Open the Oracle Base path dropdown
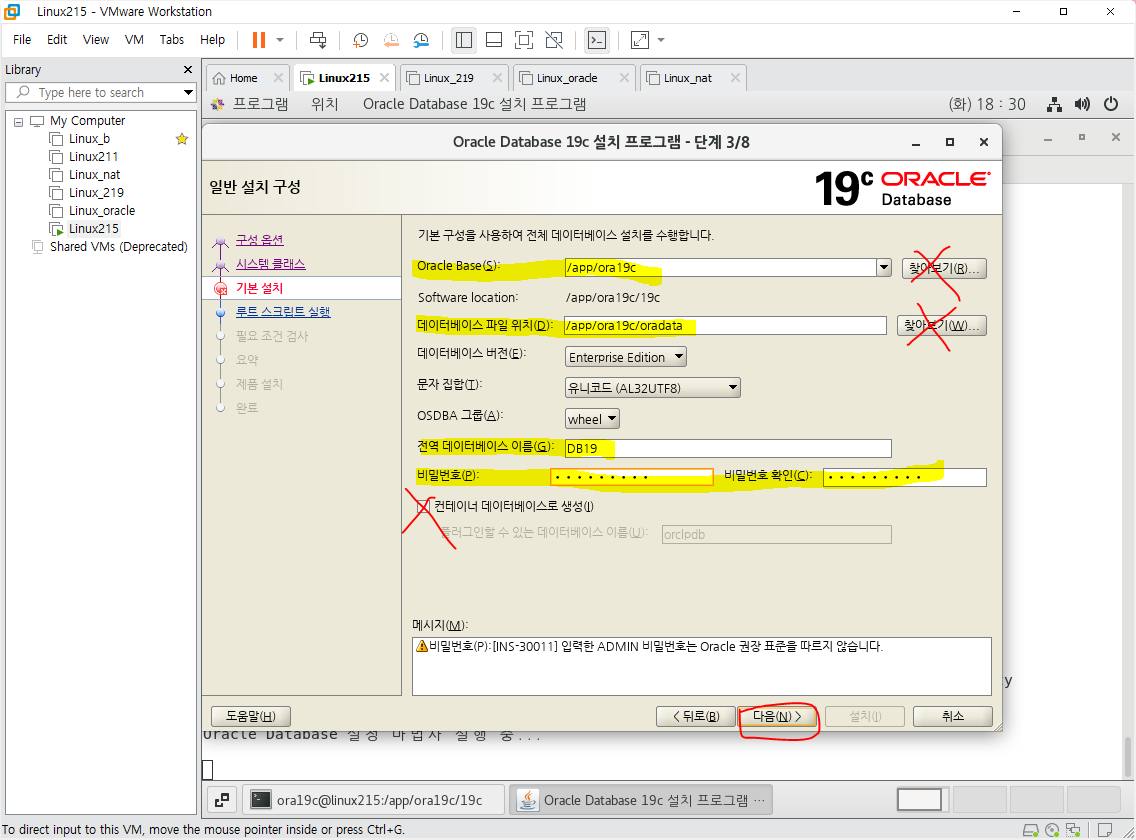This screenshot has width=1136, height=840. coord(883,267)
